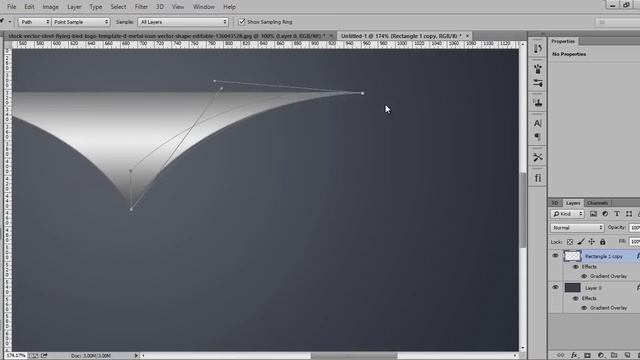This screenshot has height=360, width=640.
Task: Click the Rectangle 1 copy layer thumbnail
Action: pyautogui.click(x=572, y=256)
